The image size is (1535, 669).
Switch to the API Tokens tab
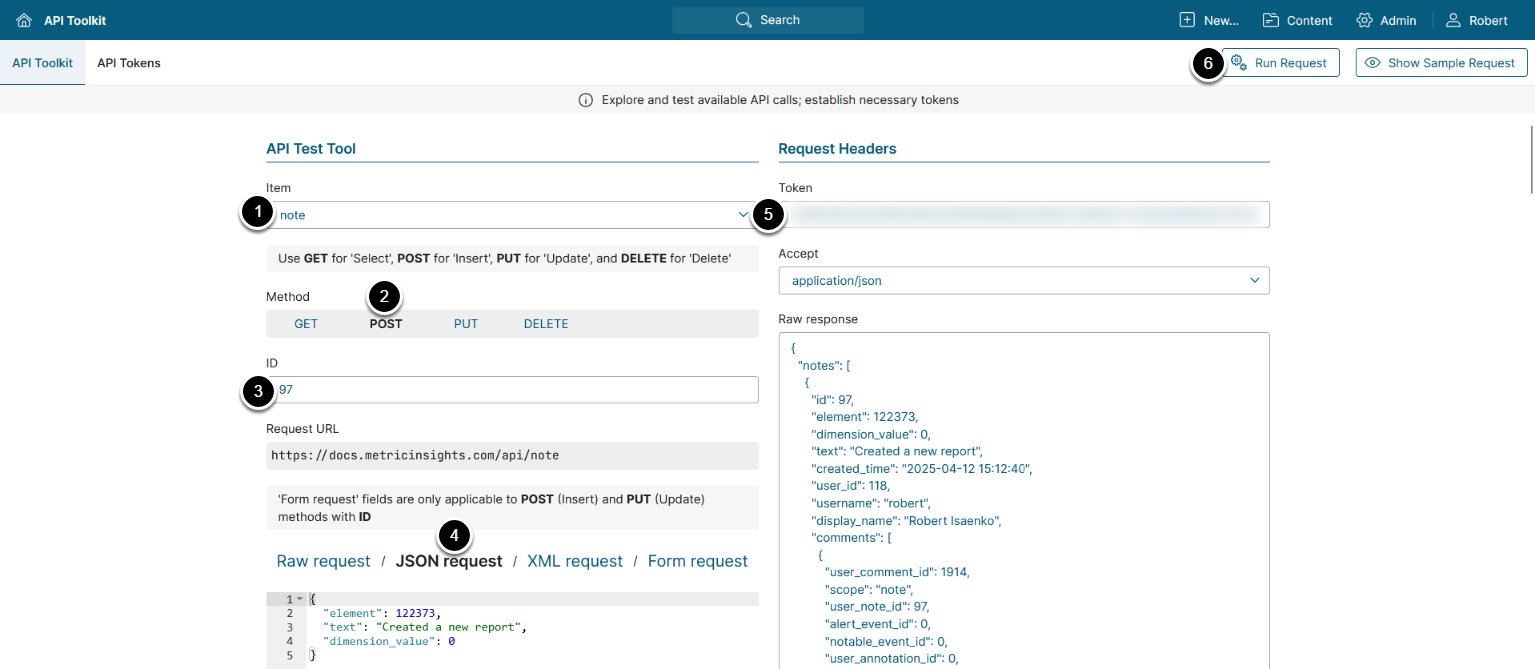(129, 63)
